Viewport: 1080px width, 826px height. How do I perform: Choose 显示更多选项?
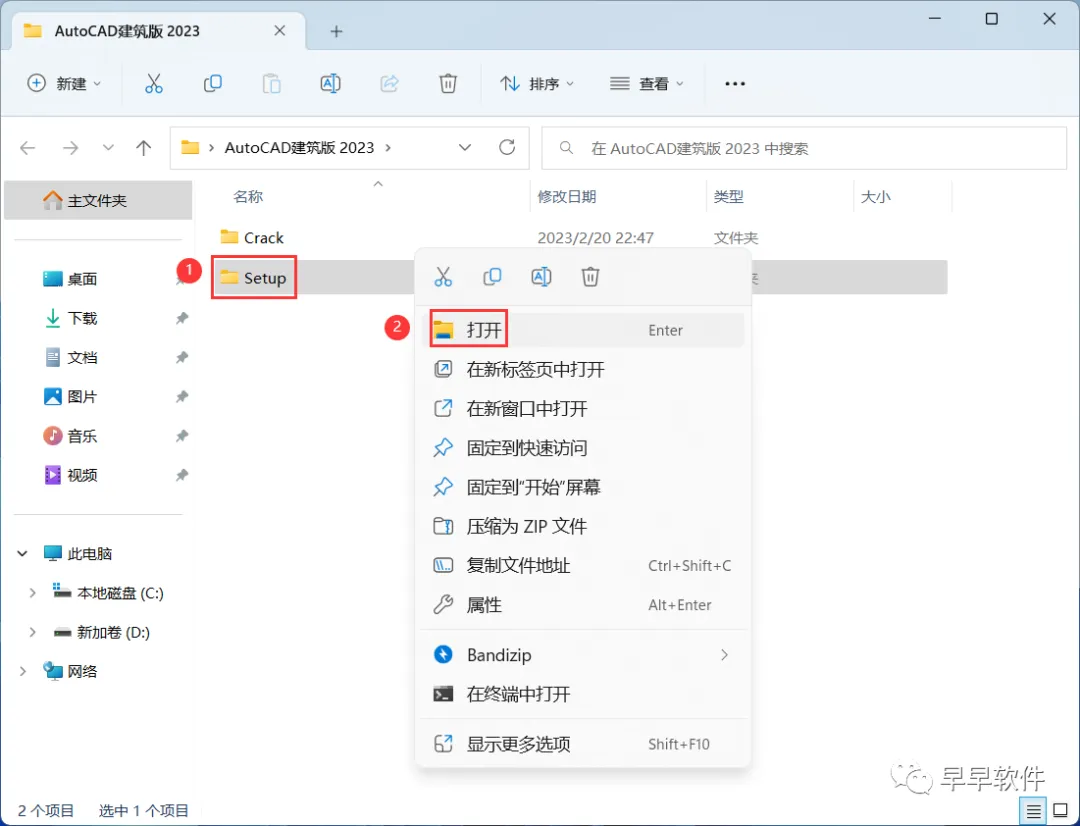coord(583,744)
